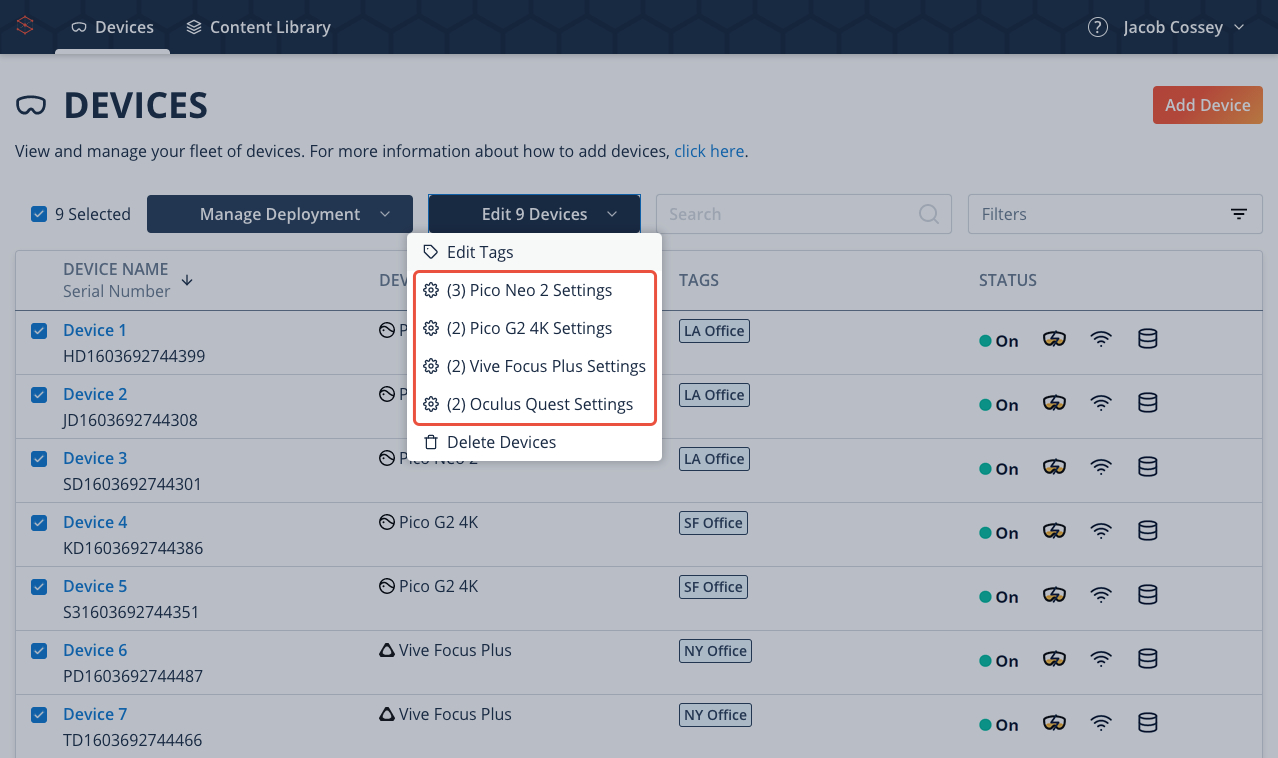
Task: Choose Edit Tags from the menu
Action: (534, 252)
